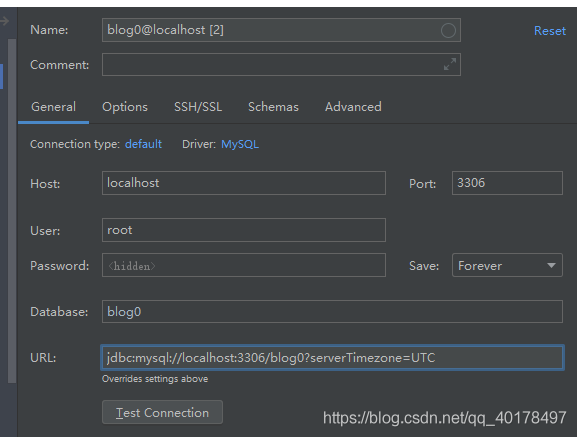Click the JDBC URL input field
This screenshot has height=437, width=577.
[332, 357]
